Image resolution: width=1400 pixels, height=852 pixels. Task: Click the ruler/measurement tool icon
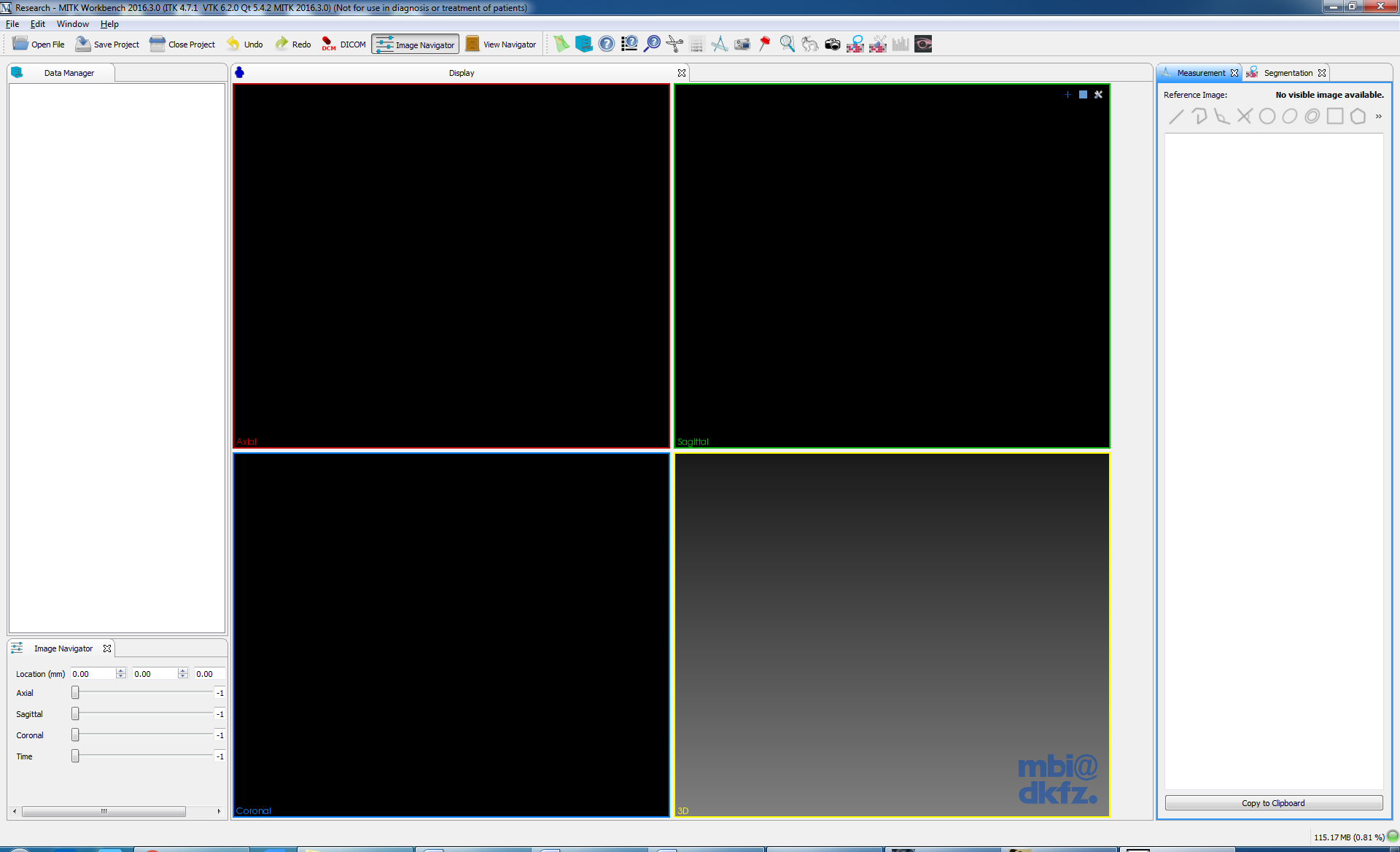point(719,44)
